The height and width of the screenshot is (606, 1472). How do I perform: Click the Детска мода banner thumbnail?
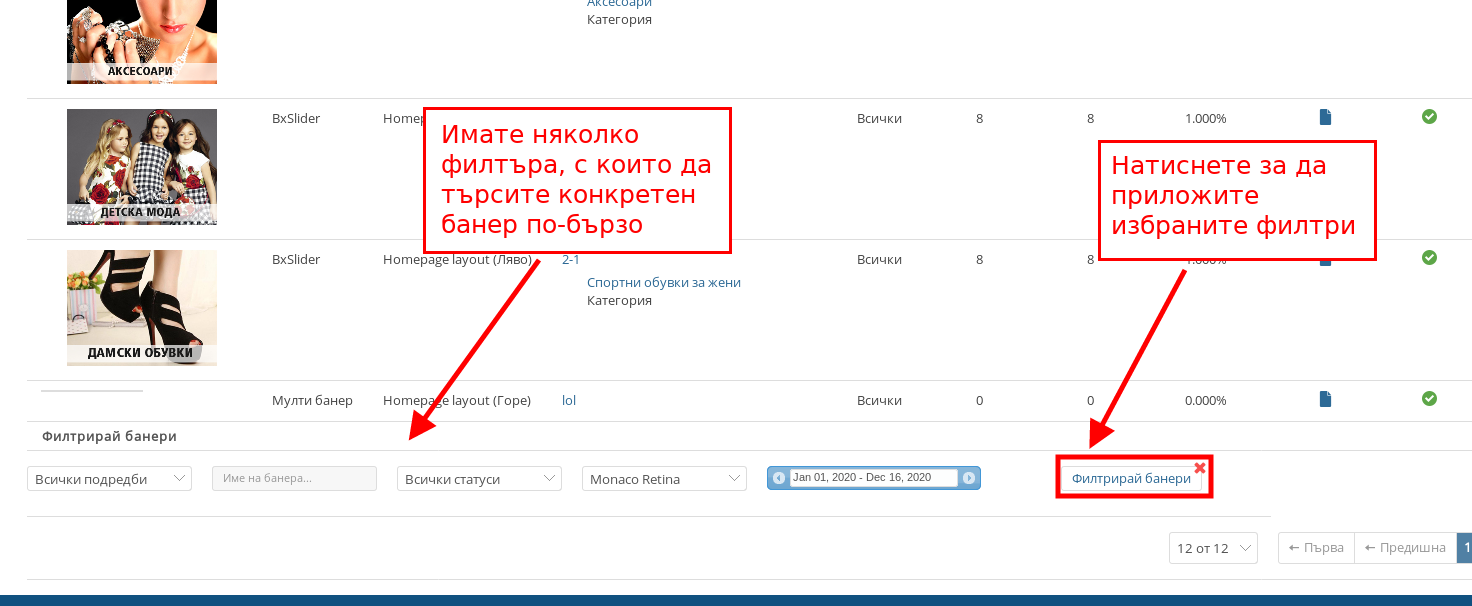[142, 166]
